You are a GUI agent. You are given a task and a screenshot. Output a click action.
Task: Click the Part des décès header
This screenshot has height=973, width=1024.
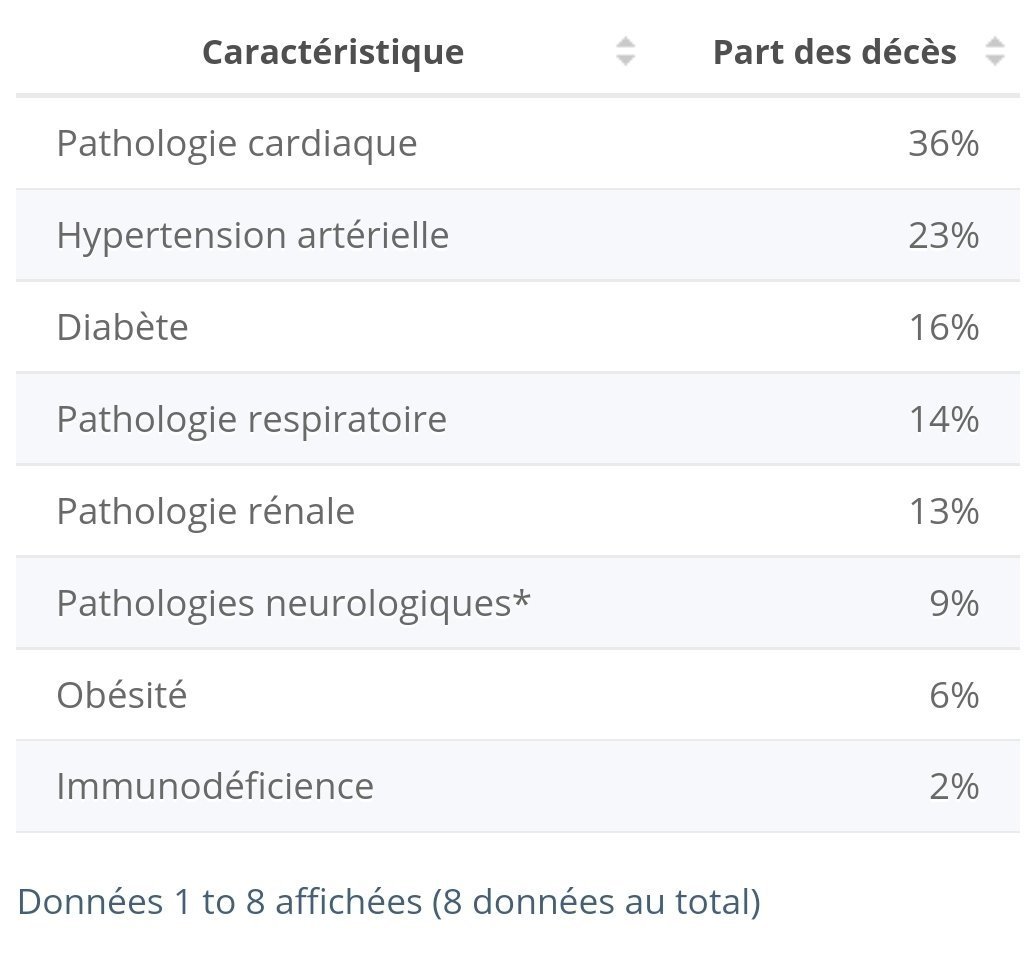(x=835, y=52)
